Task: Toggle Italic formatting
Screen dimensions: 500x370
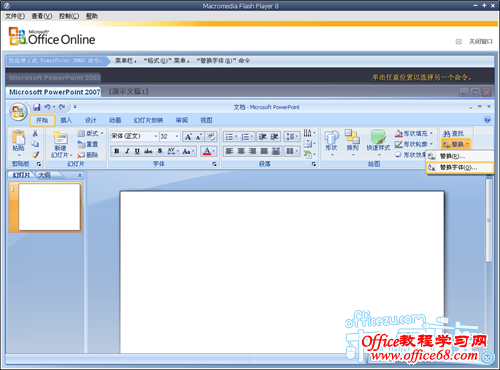Action: click(127, 151)
